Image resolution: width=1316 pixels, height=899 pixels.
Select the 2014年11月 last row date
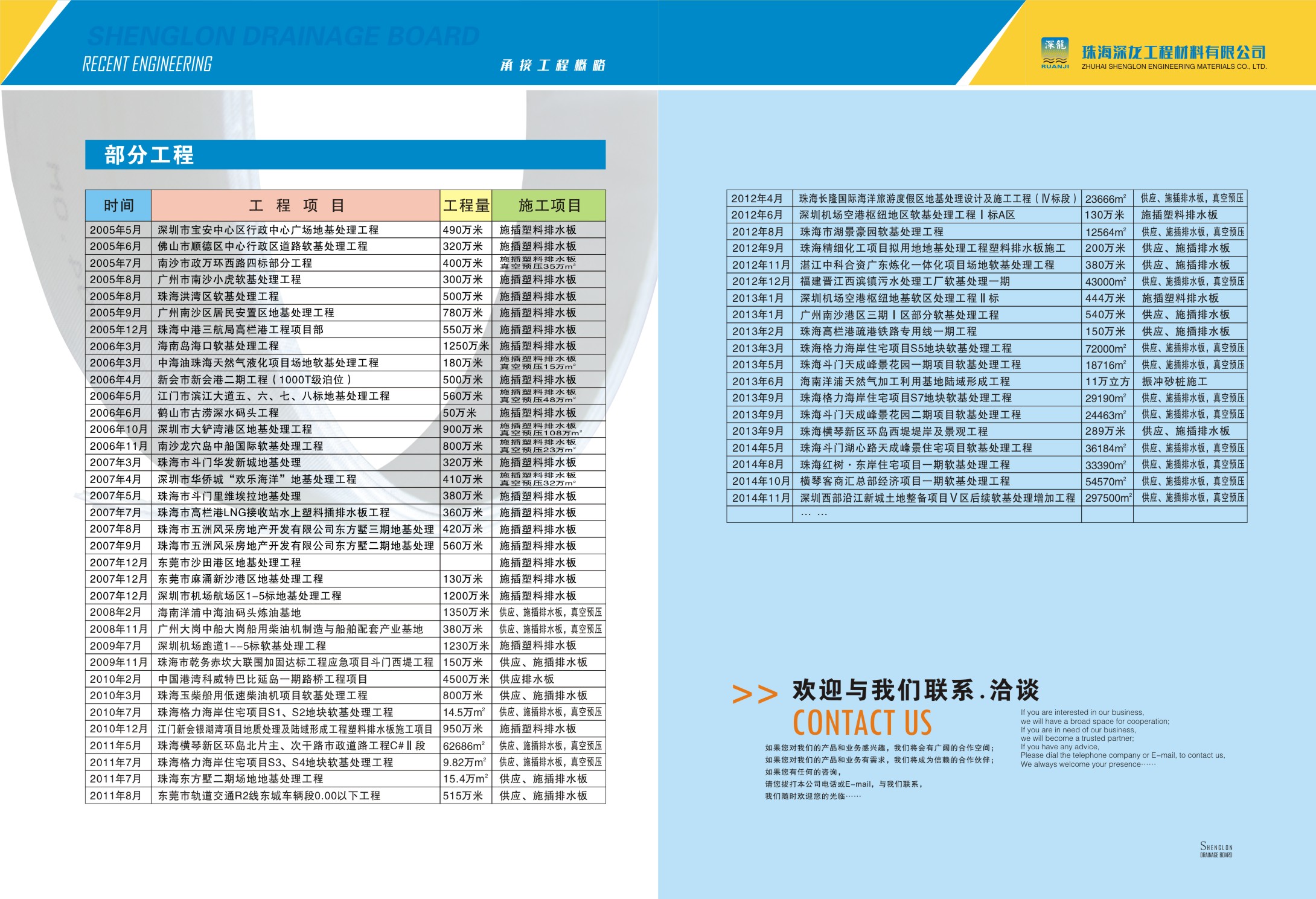click(x=761, y=498)
